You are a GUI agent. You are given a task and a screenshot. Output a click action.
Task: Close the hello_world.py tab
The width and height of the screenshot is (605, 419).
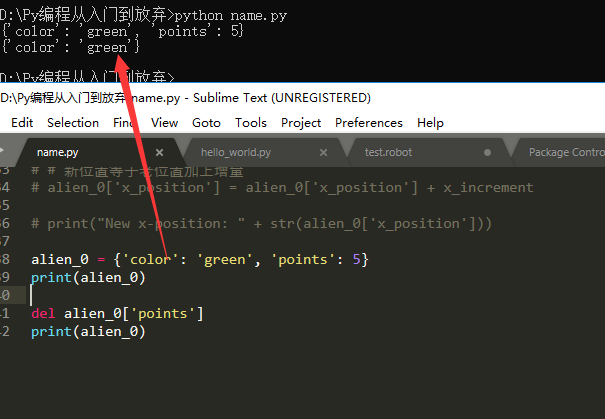(323, 153)
